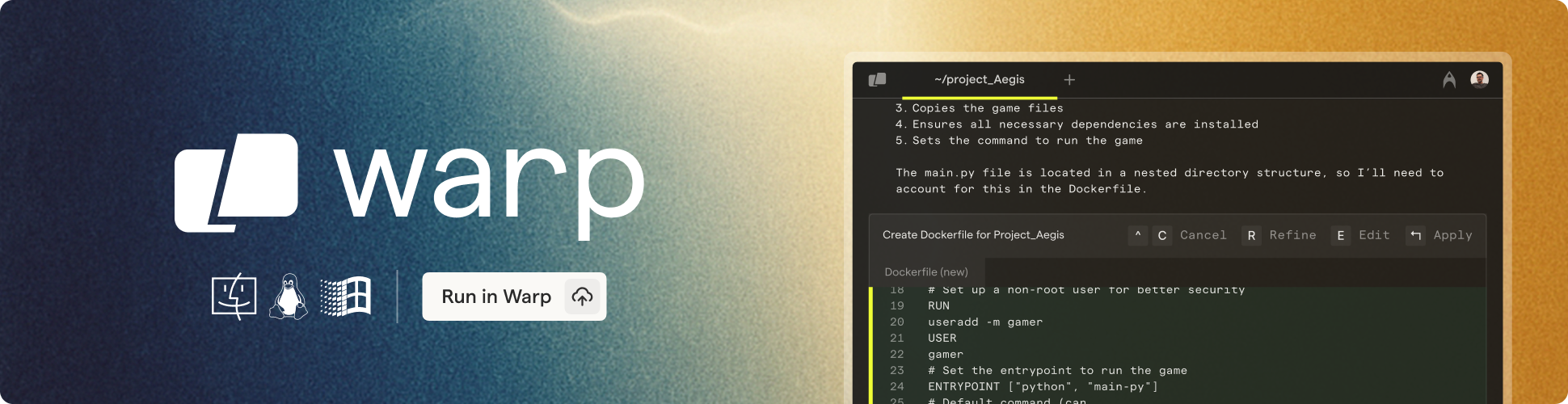Viewport: 1568px width, 404px height.
Task: Apply the Dockerfile changes
Action: tap(1452, 235)
